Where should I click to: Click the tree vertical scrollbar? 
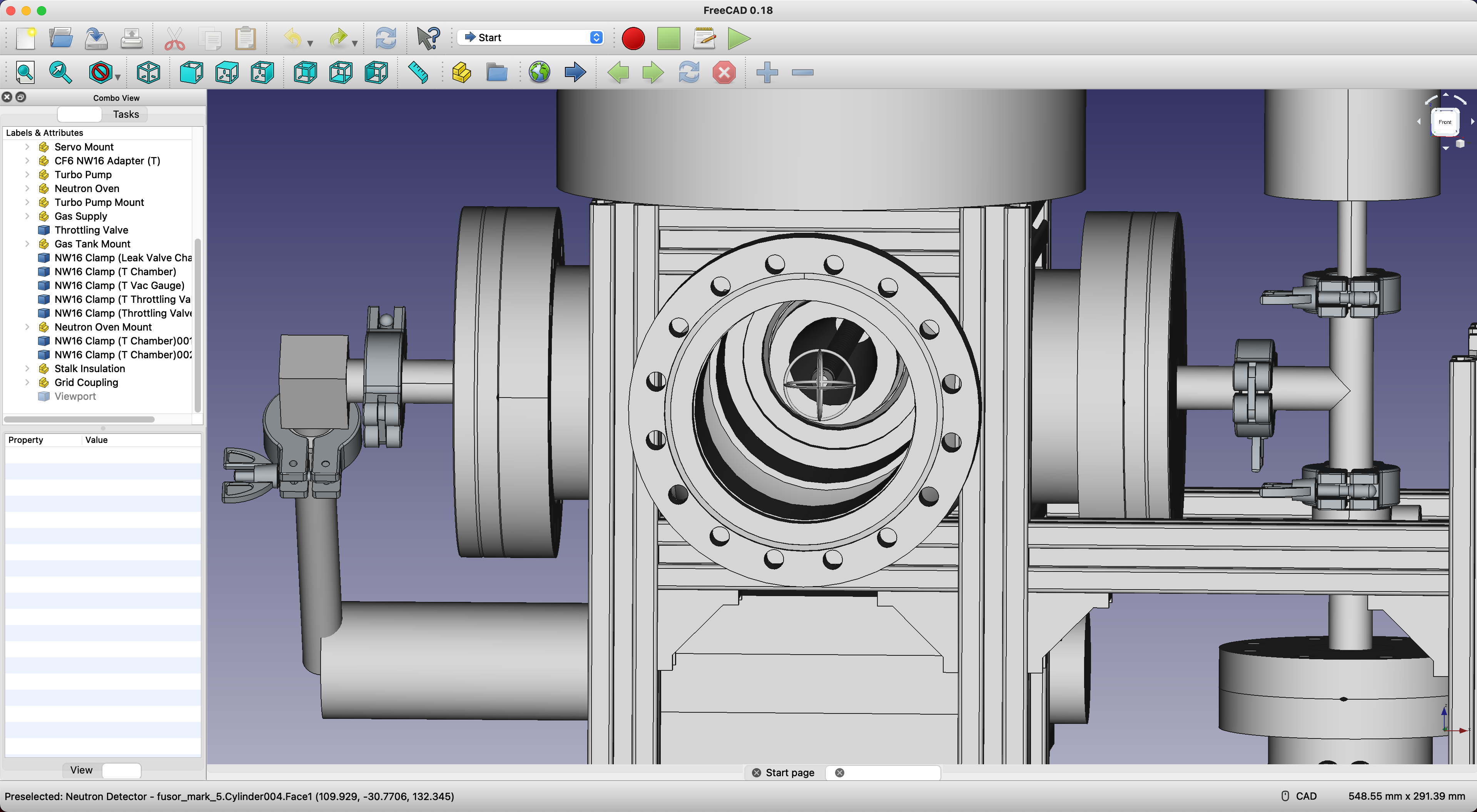click(x=198, y=324)
